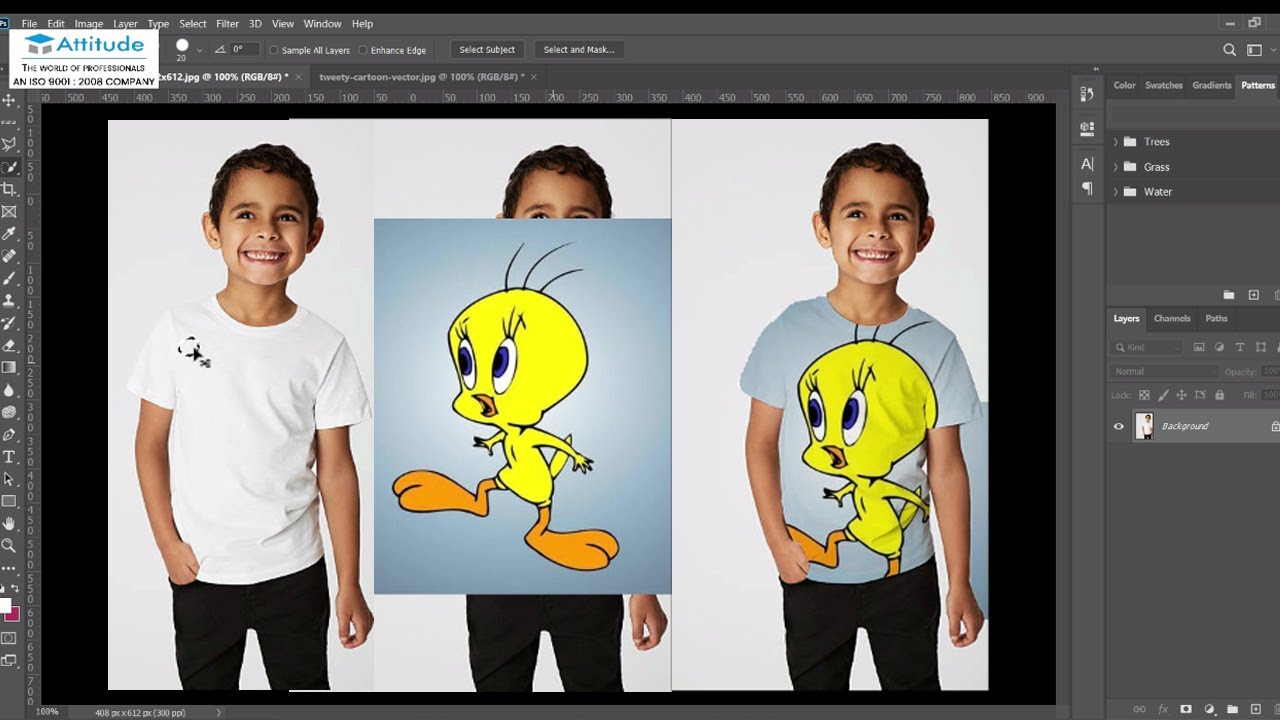Select the Blur tool
Screen dimensions: 1280x720
coord(9,390)
